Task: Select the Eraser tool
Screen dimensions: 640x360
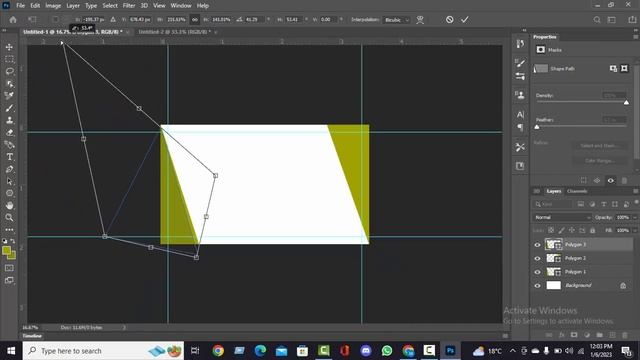Action: pos(9,132)
